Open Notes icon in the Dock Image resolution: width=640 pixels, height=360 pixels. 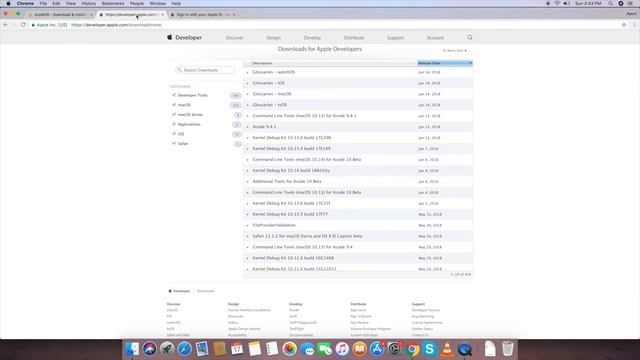[254, 349]
